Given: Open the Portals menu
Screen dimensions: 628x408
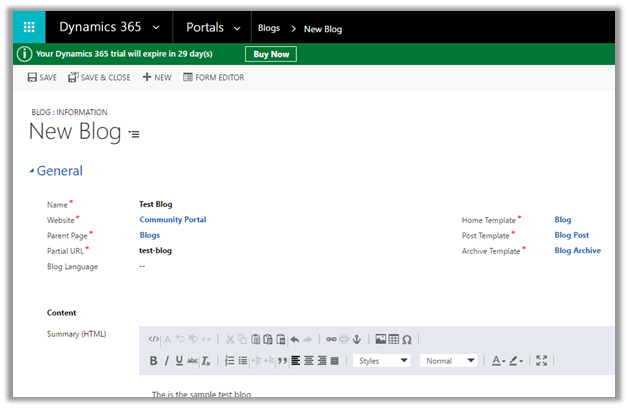Looking at the screenshot, I should (x=212, y=28).
